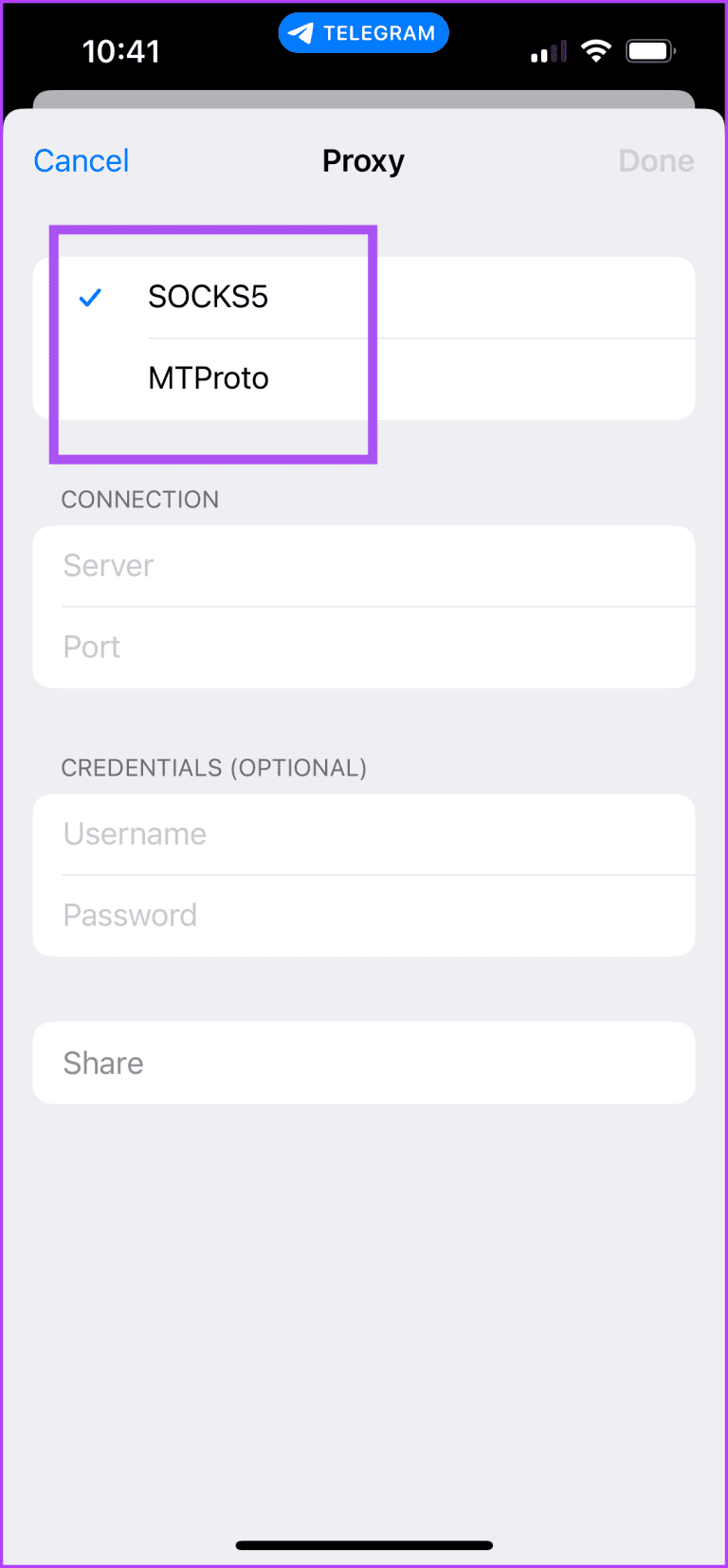The width and height of the screenshot is (728, 1568).
Task: Tap the home indicator bar
Action: tap(364, 1545)
